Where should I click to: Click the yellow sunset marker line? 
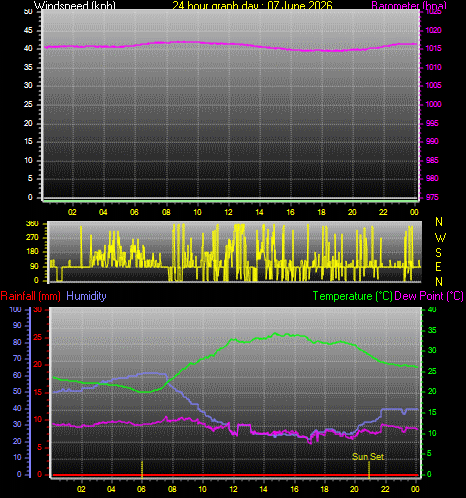coord(369,470)
